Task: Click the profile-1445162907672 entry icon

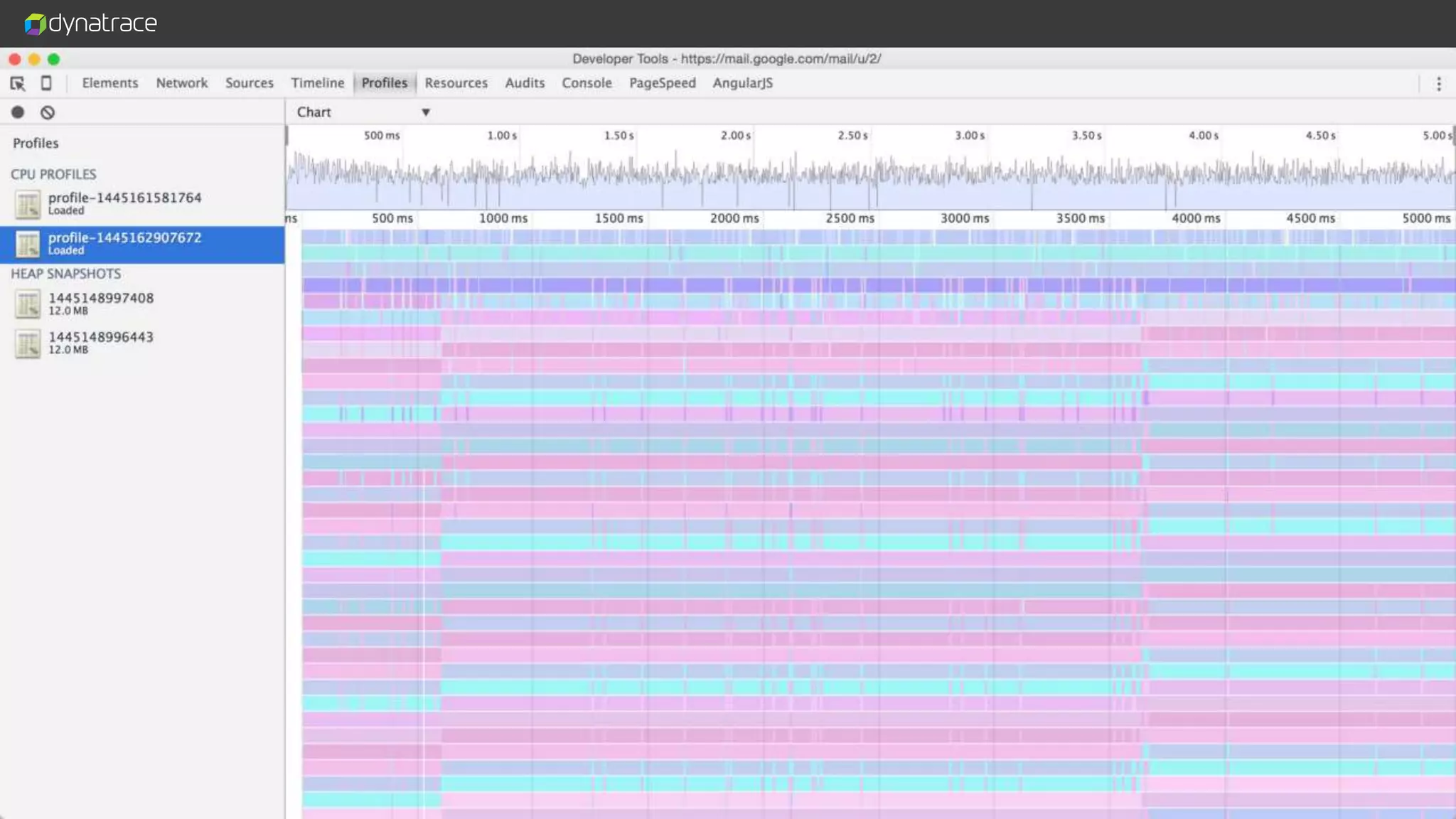Action: point(28,245)
